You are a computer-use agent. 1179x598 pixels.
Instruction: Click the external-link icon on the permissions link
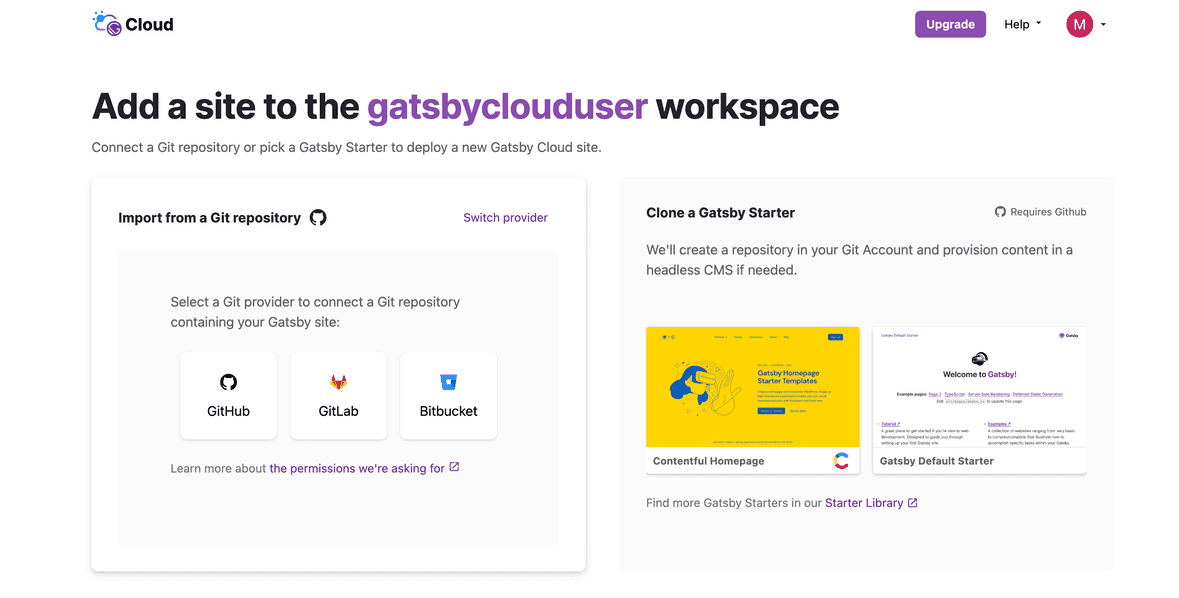tap(454, 467)
